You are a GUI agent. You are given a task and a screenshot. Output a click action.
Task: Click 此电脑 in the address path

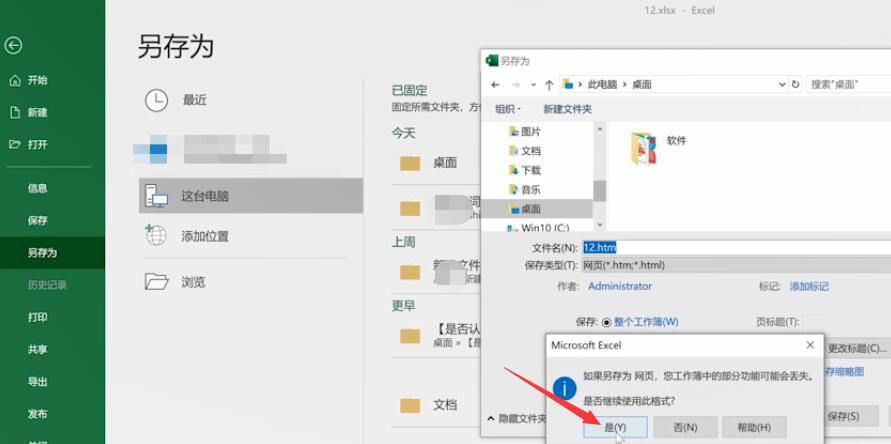(x=602, y=85)
